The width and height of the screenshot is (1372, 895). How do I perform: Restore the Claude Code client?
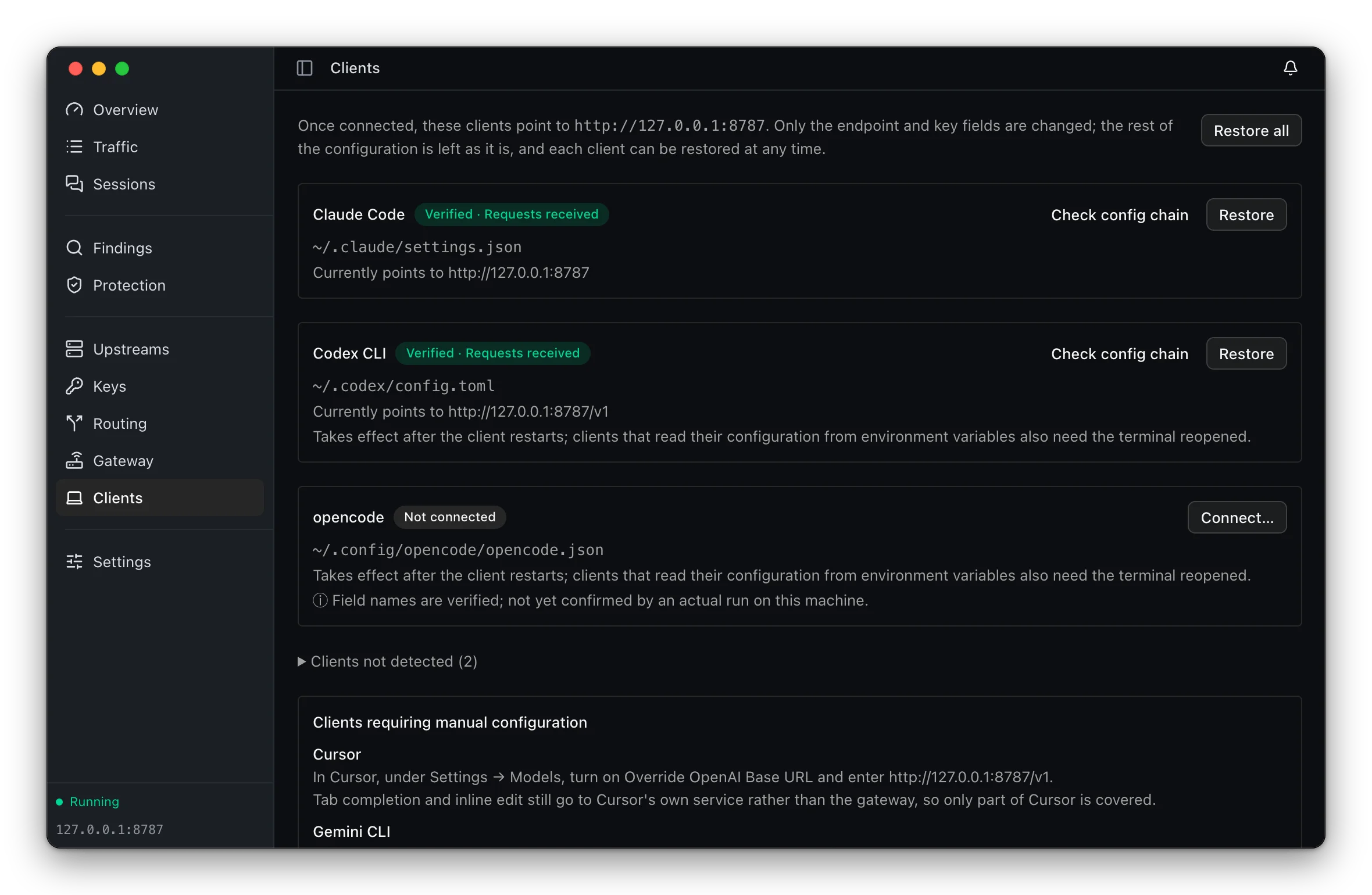click(1246, 215)
